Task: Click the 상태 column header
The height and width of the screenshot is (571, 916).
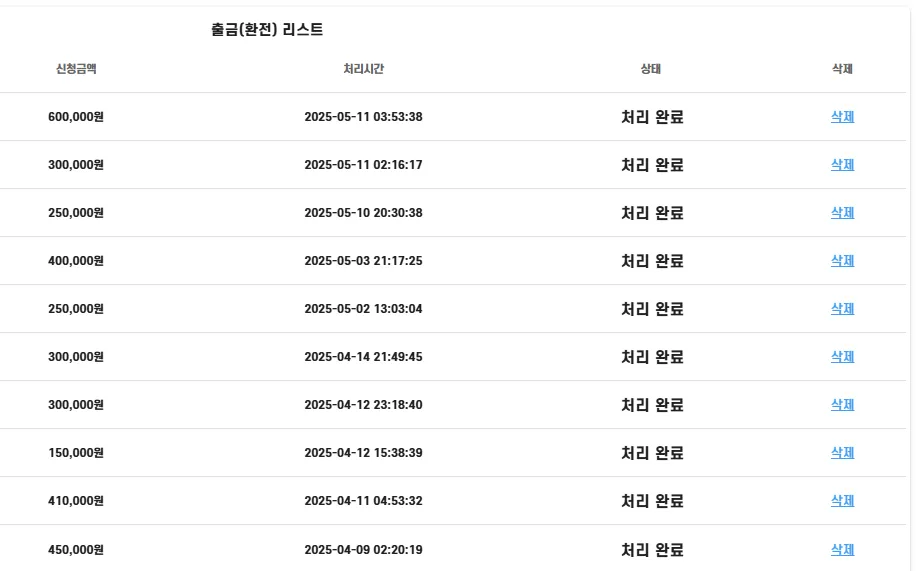Action: point(651,69)
